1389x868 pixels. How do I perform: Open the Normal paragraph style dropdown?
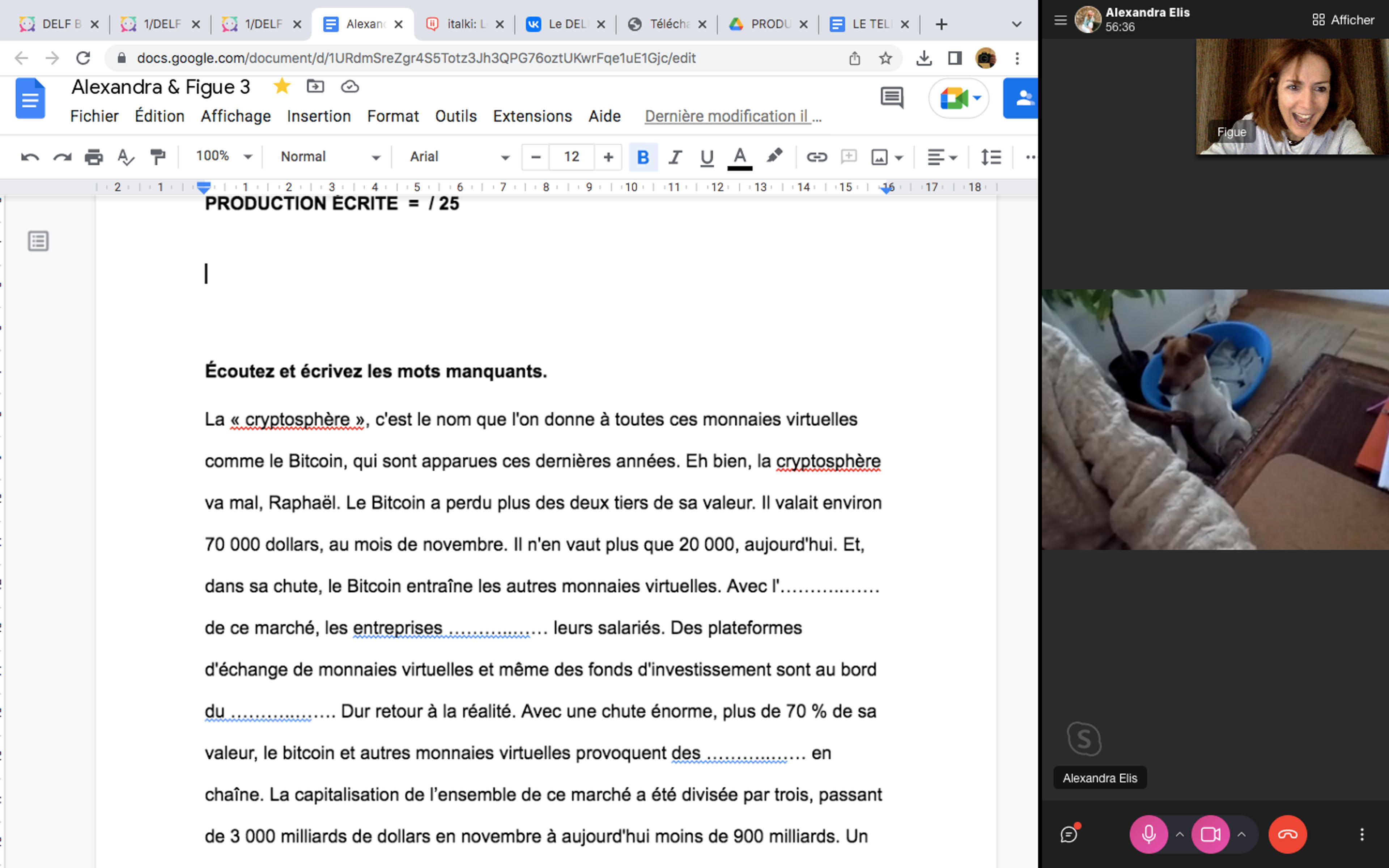[330, 156]
